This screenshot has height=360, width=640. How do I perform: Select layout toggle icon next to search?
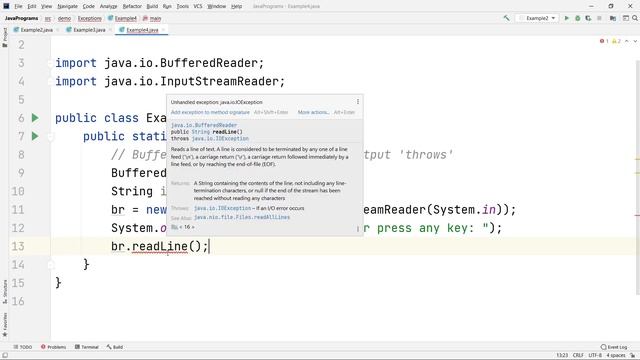pyautogui.click(x=625, y=18)
